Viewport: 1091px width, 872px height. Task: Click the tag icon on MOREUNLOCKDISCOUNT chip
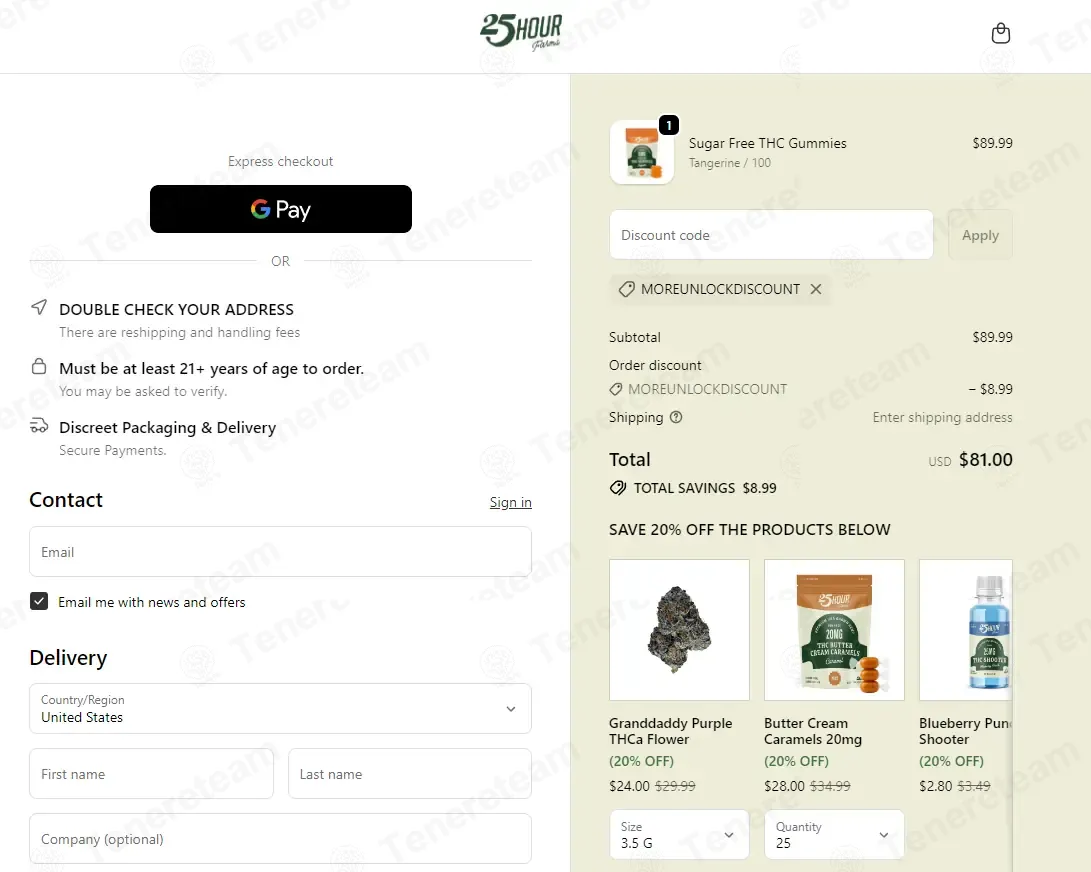[x=626, y=289]
